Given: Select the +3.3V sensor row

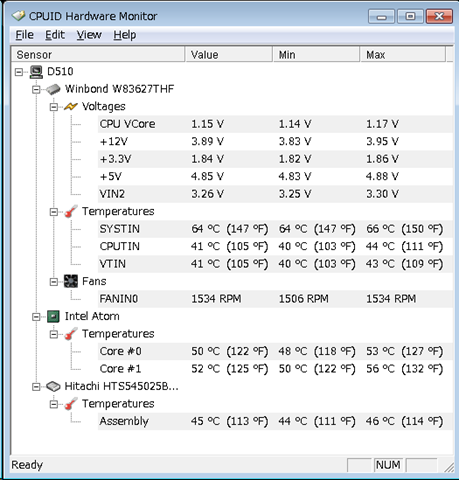Looking at the screenshot, I should 275,159.
